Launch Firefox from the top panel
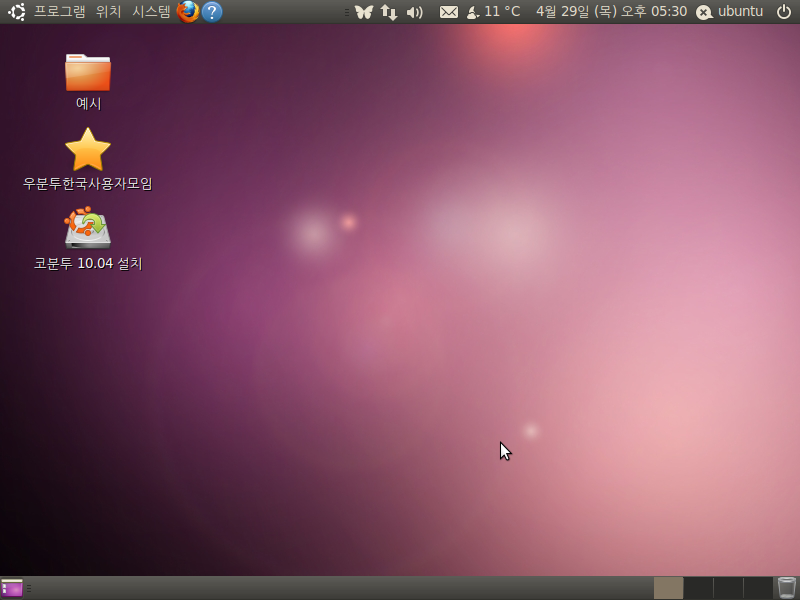Image resolution: width=800 pixels, height=600 pixels. coord(188,12)
